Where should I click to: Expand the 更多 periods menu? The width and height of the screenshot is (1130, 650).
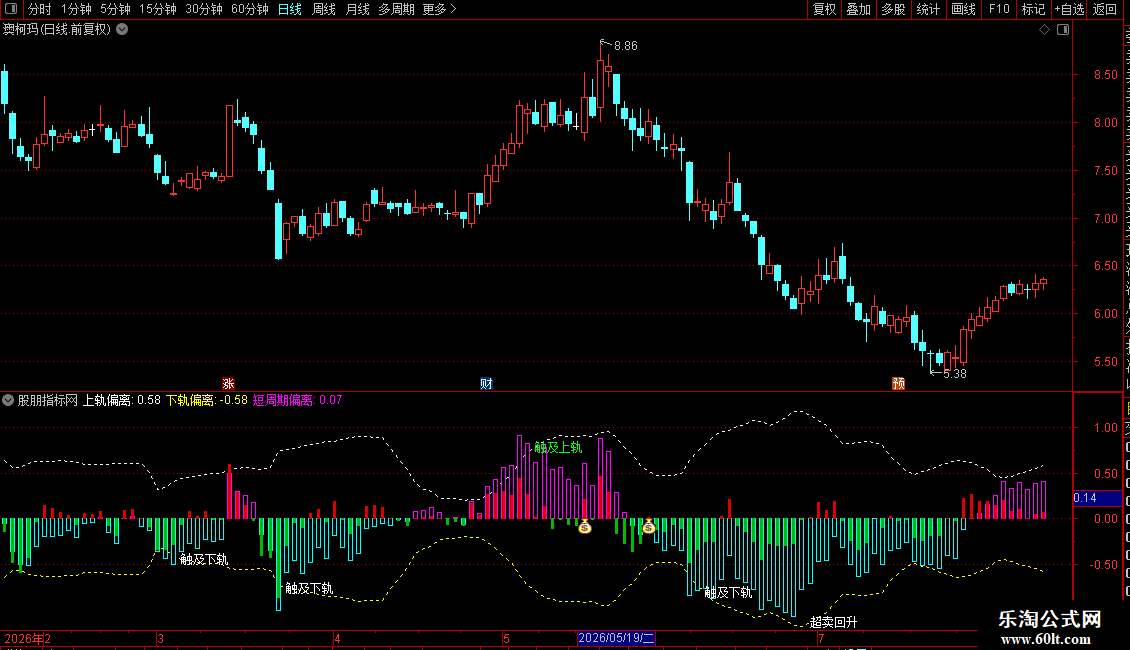tap(440, 9)
